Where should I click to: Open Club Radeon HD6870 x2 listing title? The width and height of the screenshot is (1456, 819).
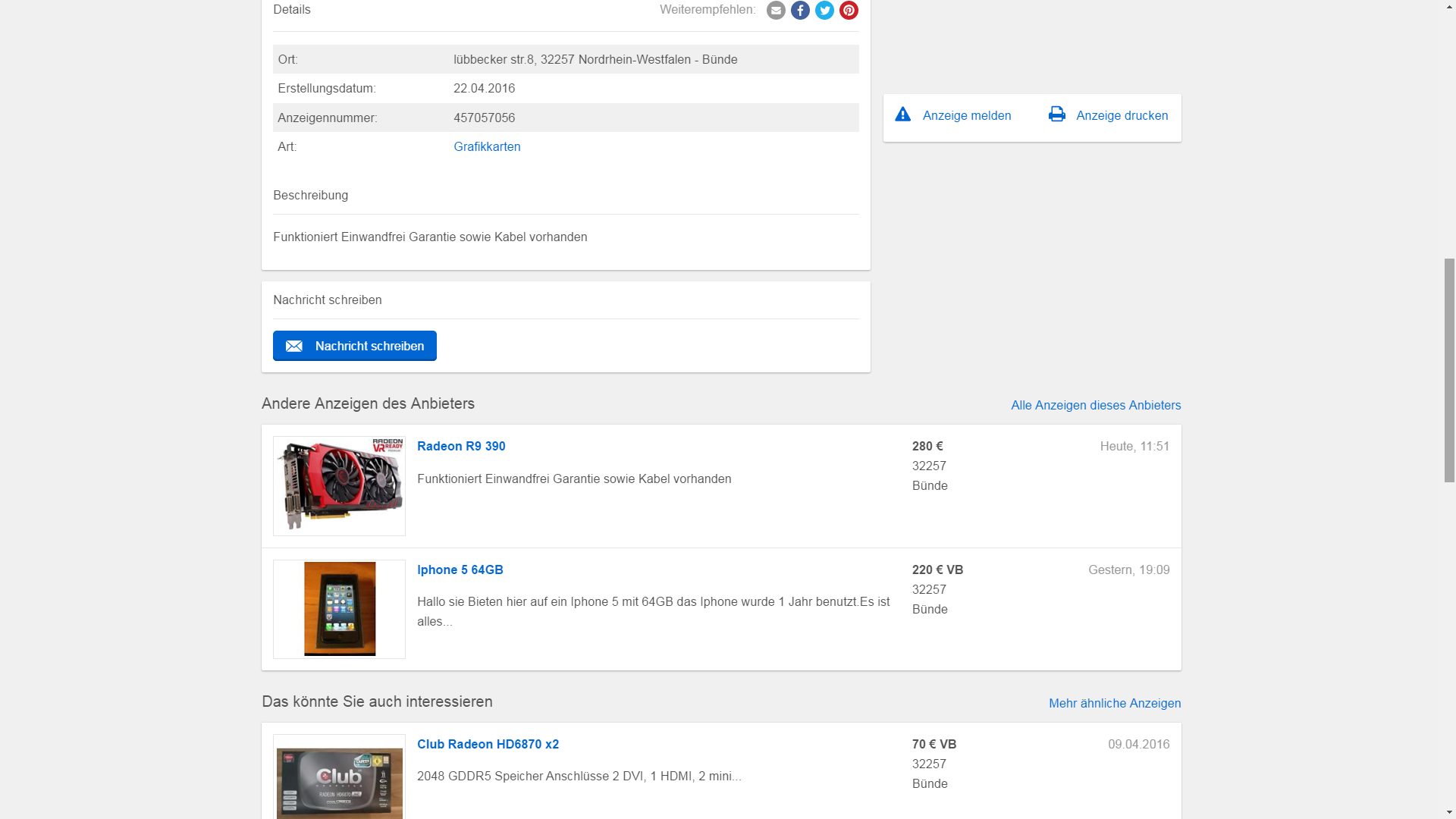point(488,744)
